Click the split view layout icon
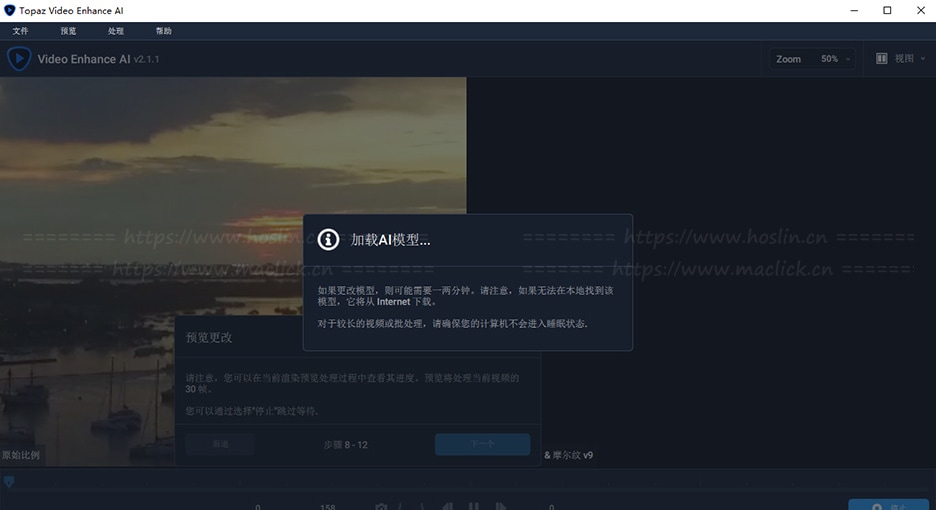Screen dimensions: 936x510 click(881, 59)
